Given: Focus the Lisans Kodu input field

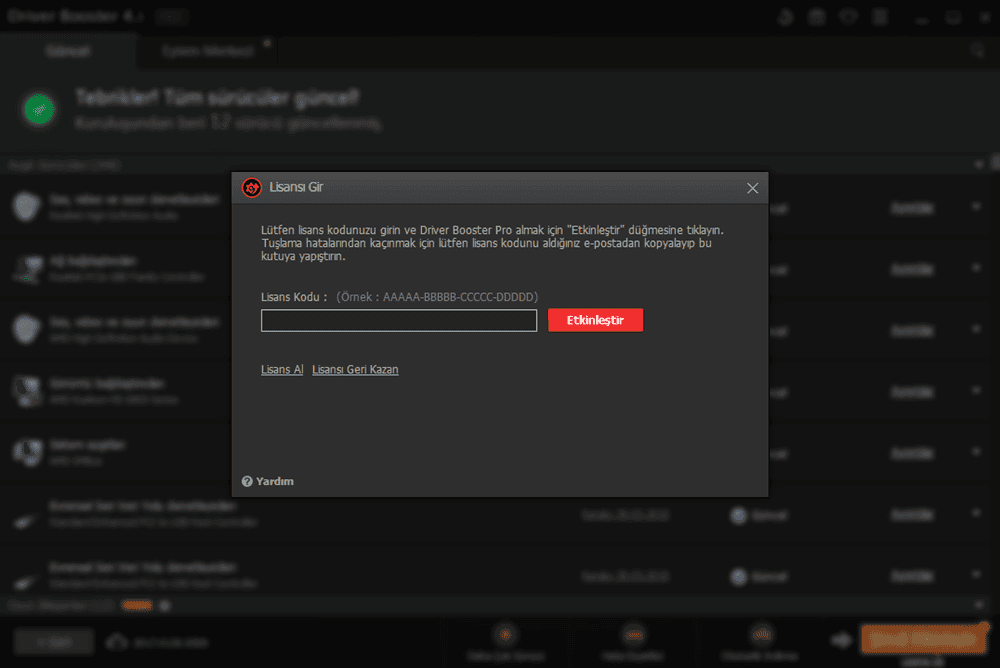Looking at the screenshot, I should 398,320.
